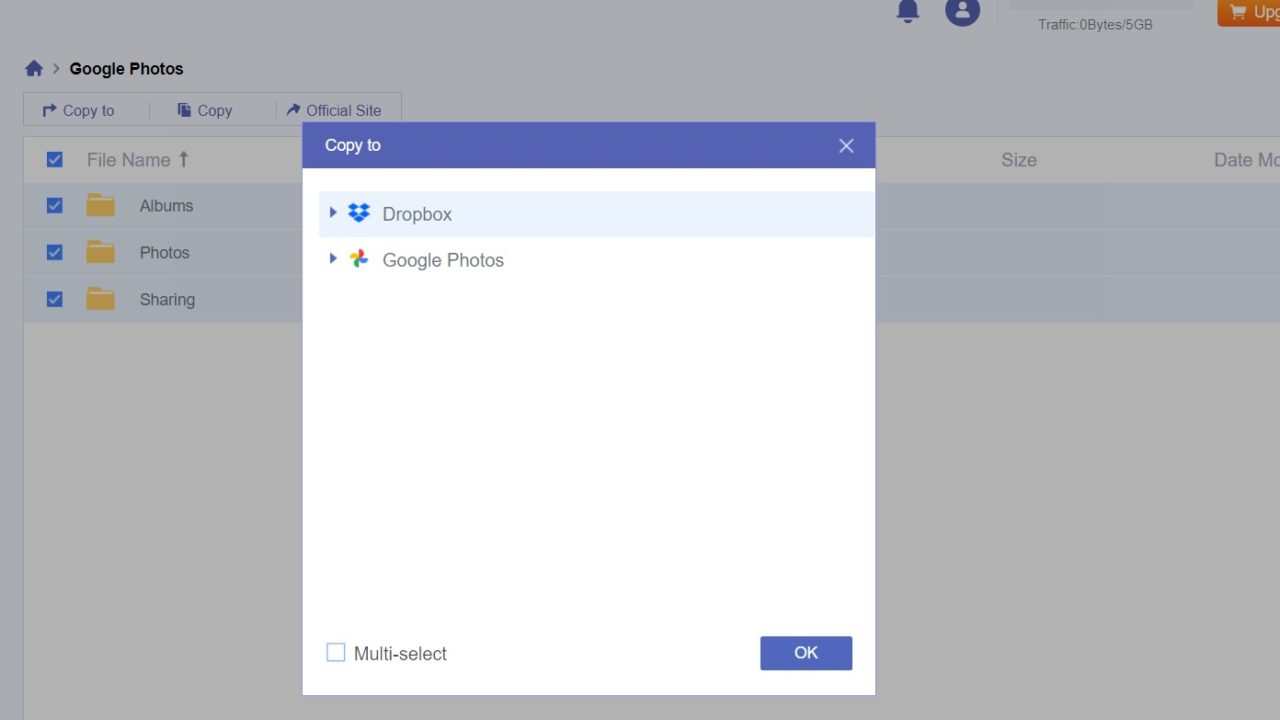Click the home icon in breadcrumb

[x=34, y=69]
